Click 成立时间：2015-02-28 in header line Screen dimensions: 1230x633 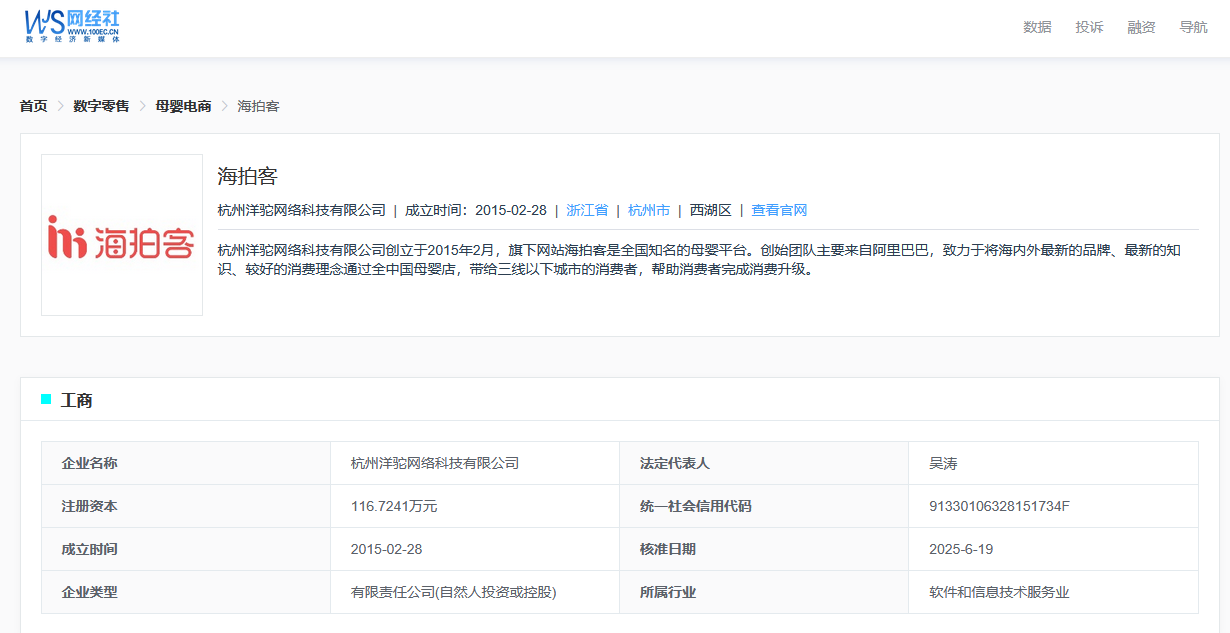click(x=476, y=210)
